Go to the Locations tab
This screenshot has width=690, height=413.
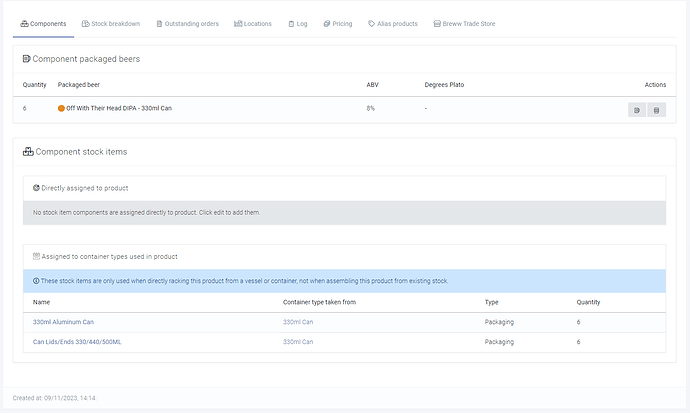pyautogui.click(x=253, y=23)
